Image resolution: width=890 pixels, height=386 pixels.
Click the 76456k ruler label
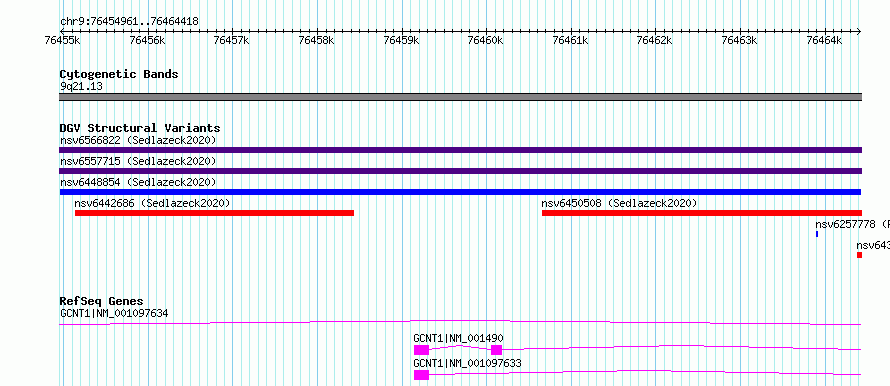(x=147, y=40)
